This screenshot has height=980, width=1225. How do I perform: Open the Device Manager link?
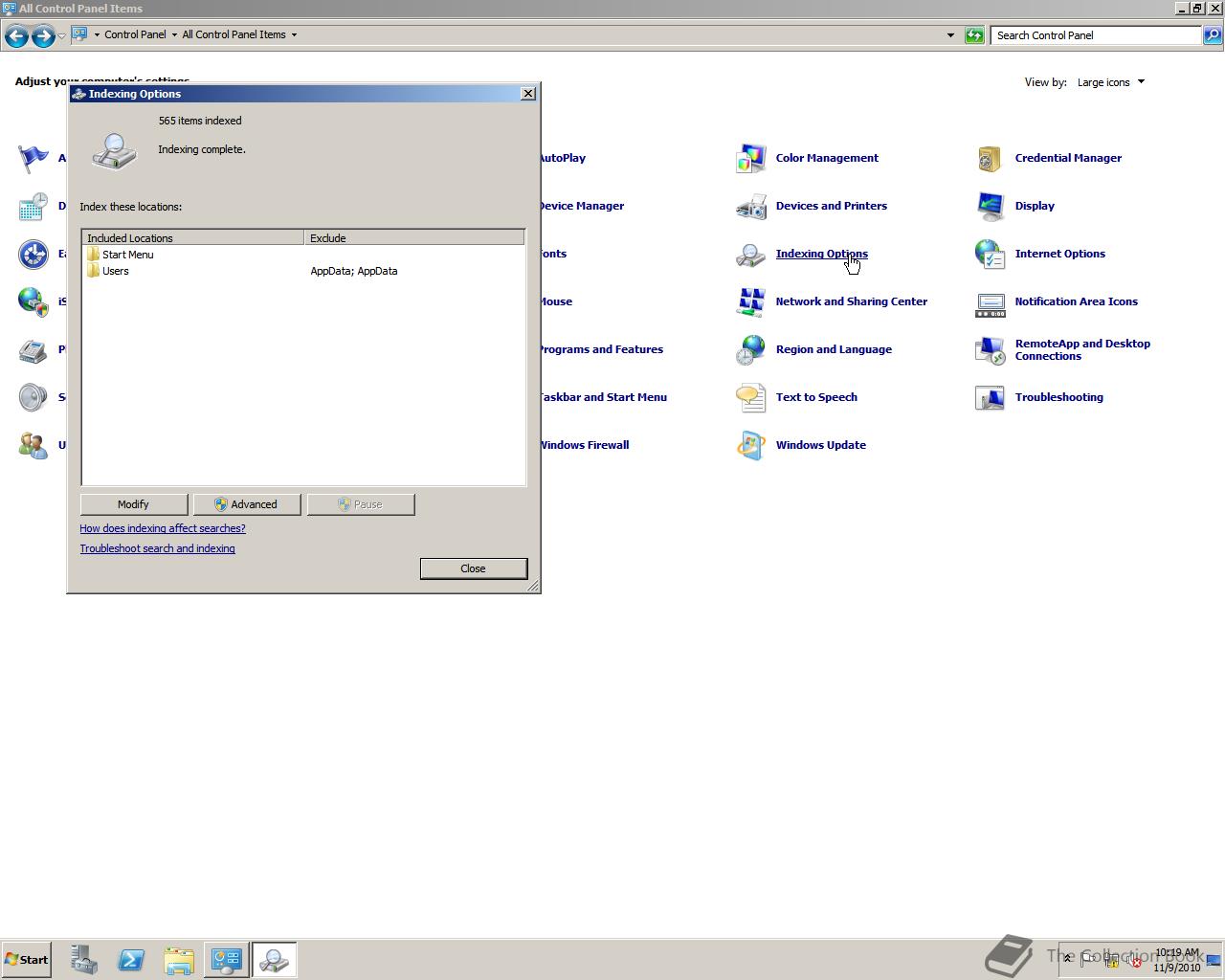tap(582, 206)
